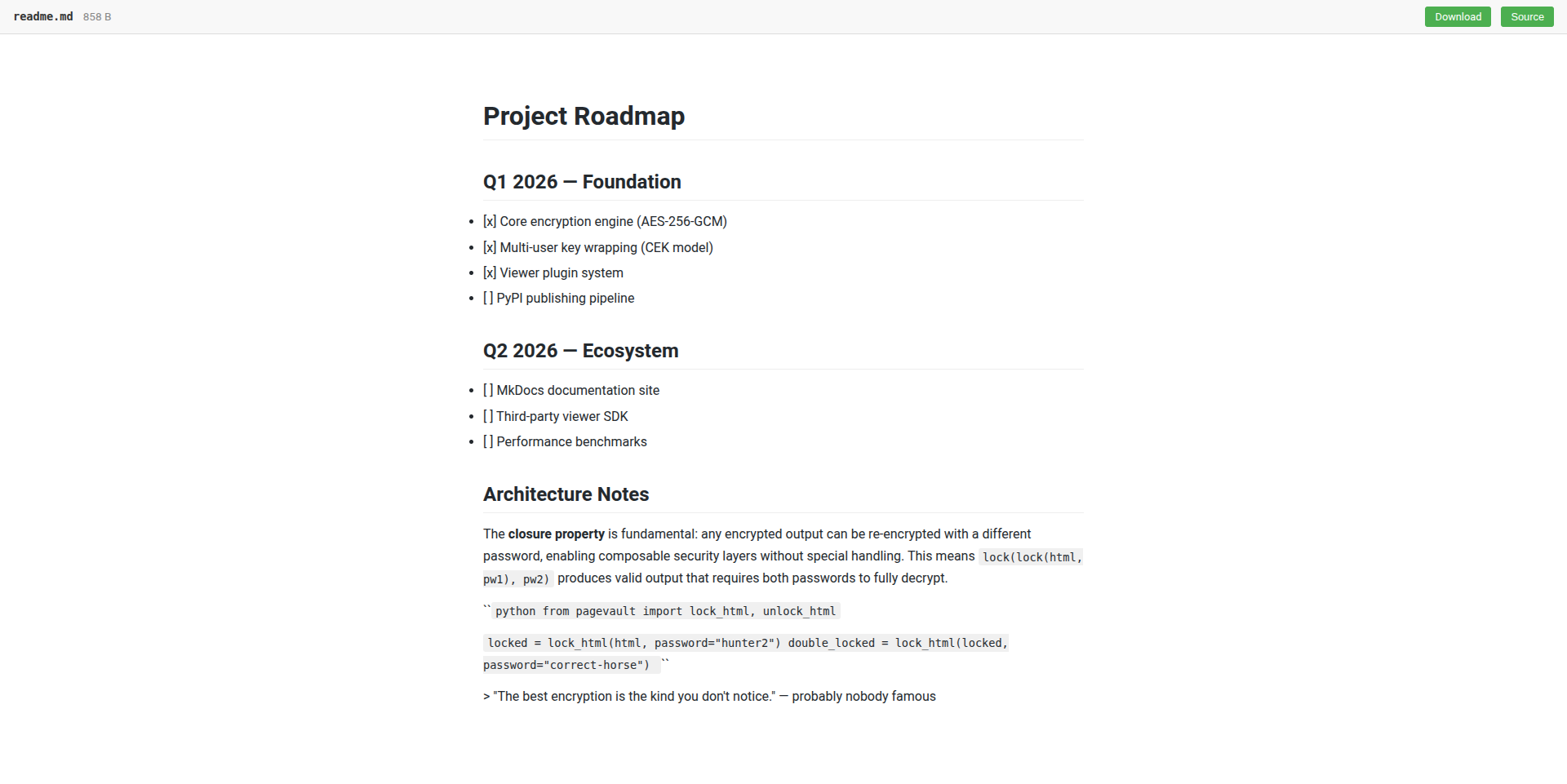Viewport: 1567px width, 784px height.
Task: Select the encryption quote at the bottom
Action: [709, 696]
